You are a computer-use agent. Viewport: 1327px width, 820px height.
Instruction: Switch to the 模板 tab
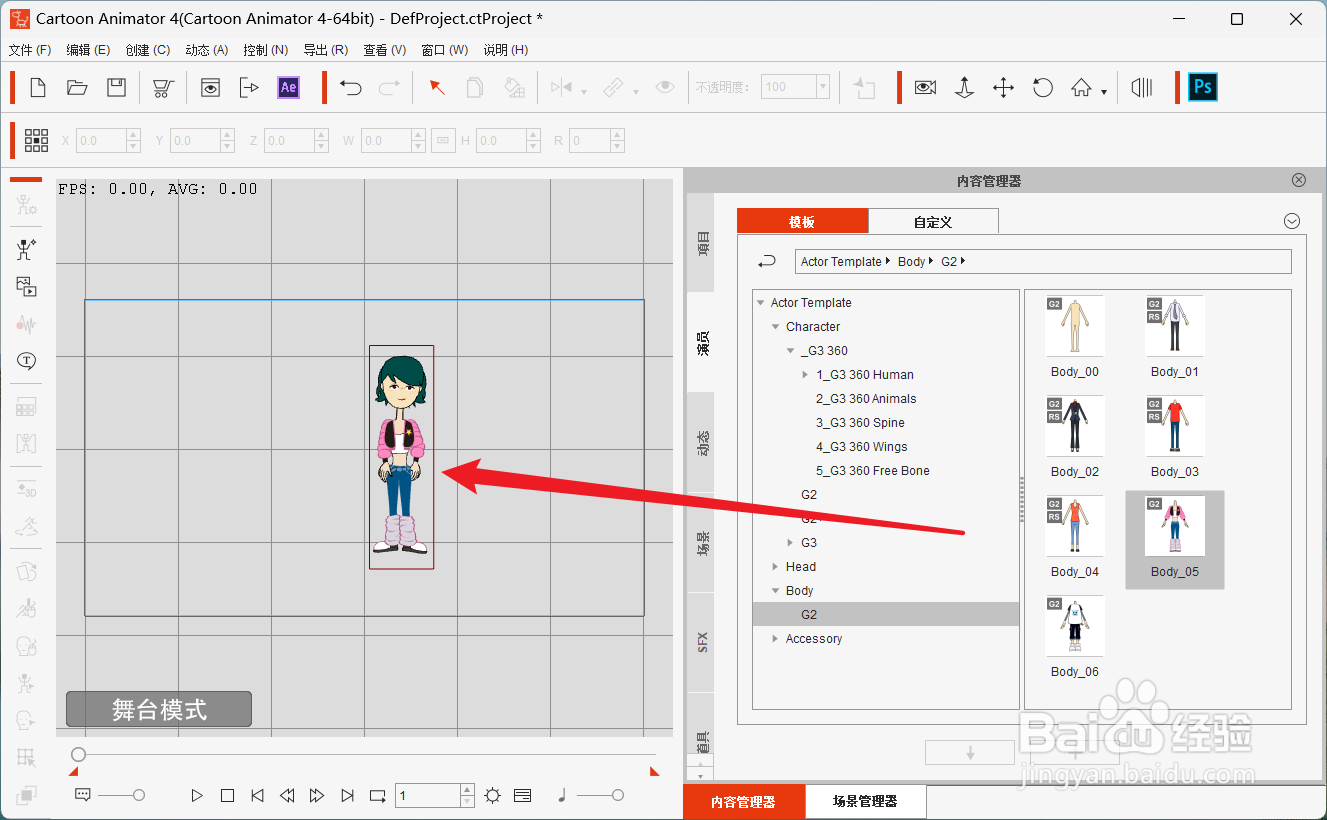802,222
